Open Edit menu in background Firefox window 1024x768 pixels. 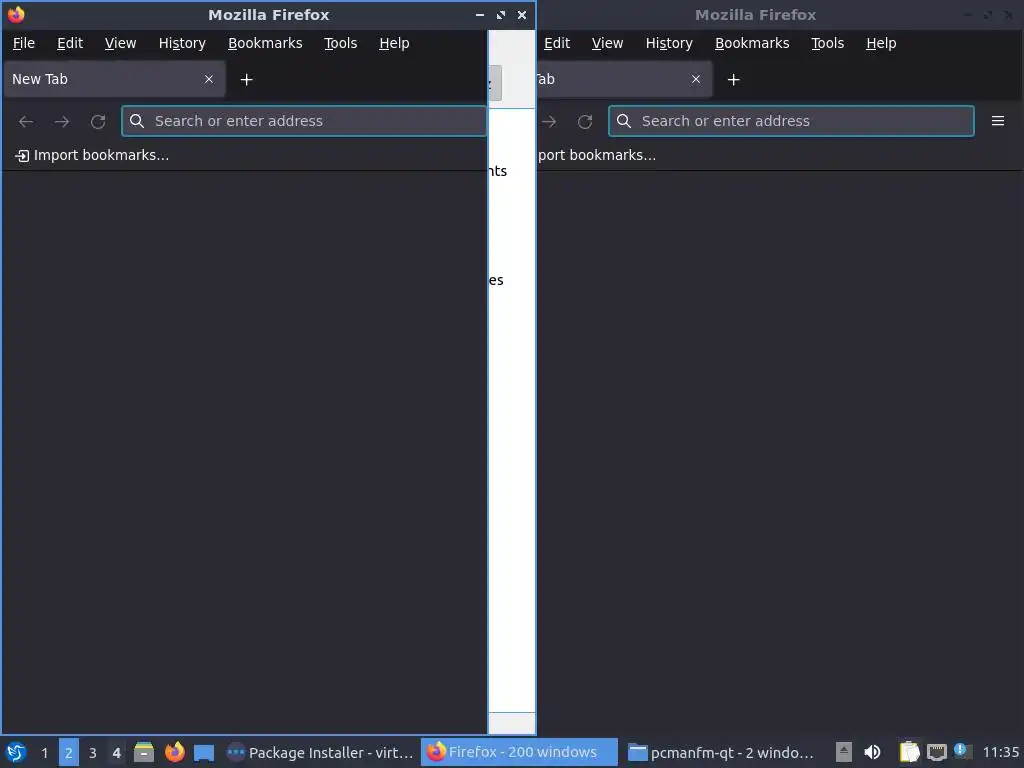(x=557, y=43)
